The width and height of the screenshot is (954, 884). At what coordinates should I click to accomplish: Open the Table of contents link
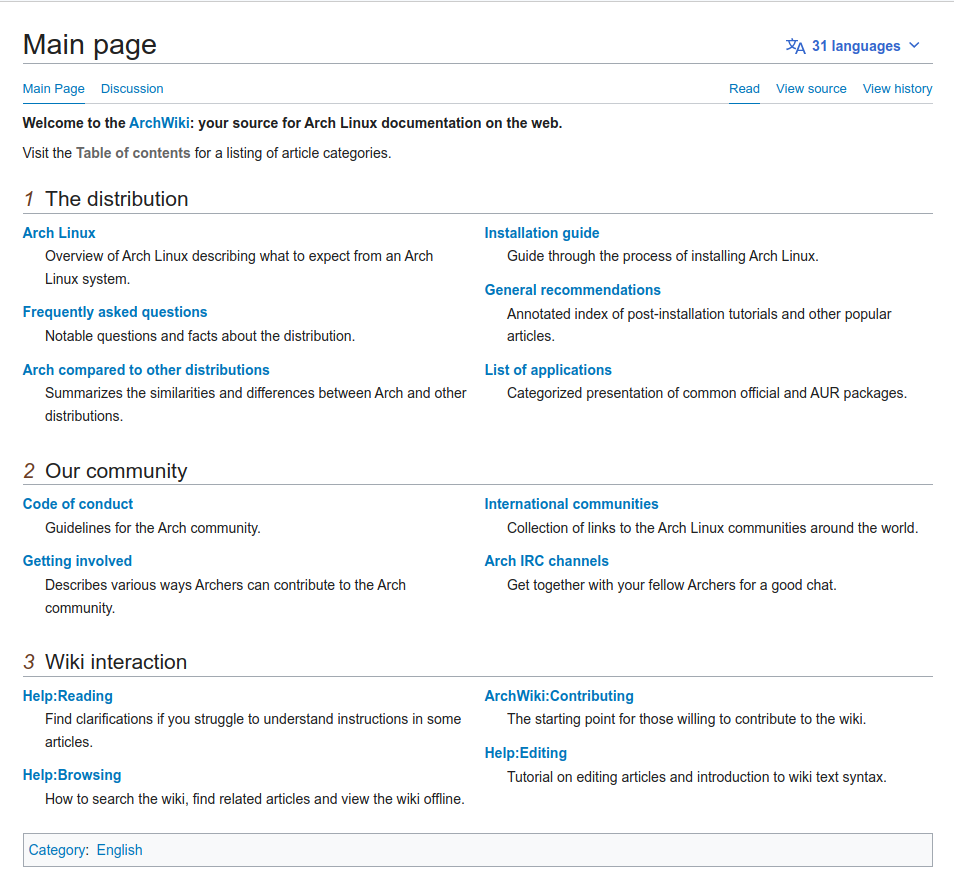pyautogui.click(x=133, y=153)
